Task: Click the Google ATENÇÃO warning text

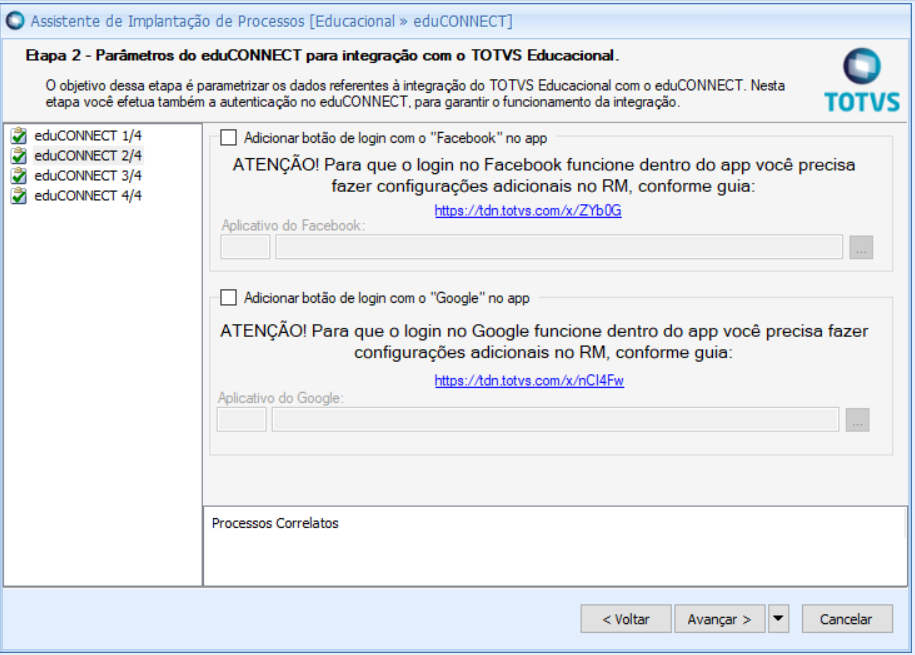Action: tap(544, 342)
